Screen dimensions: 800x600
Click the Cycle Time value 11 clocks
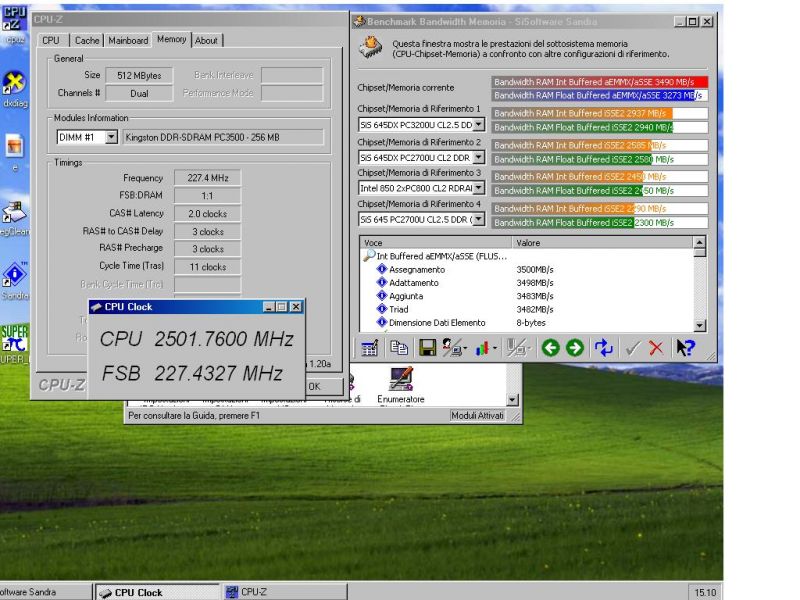coord(208,267)
